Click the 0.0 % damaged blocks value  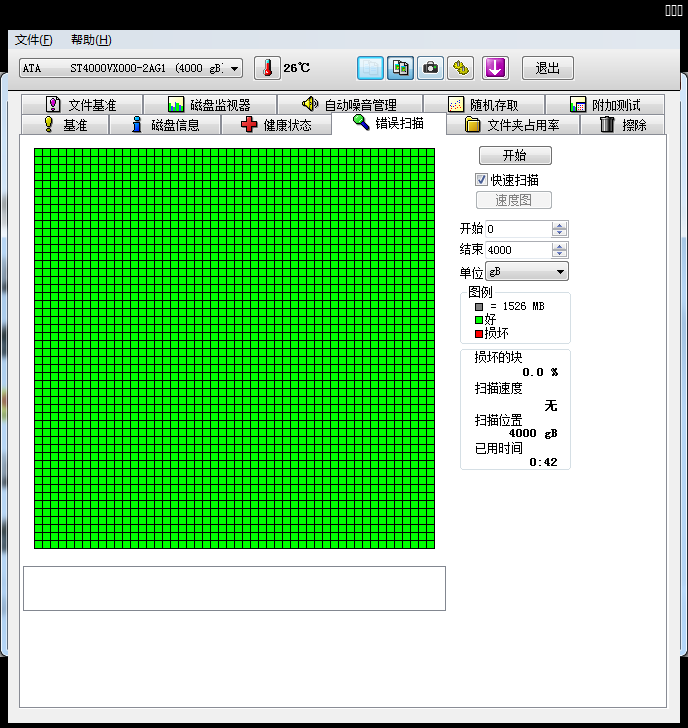(x=540, y=372)
